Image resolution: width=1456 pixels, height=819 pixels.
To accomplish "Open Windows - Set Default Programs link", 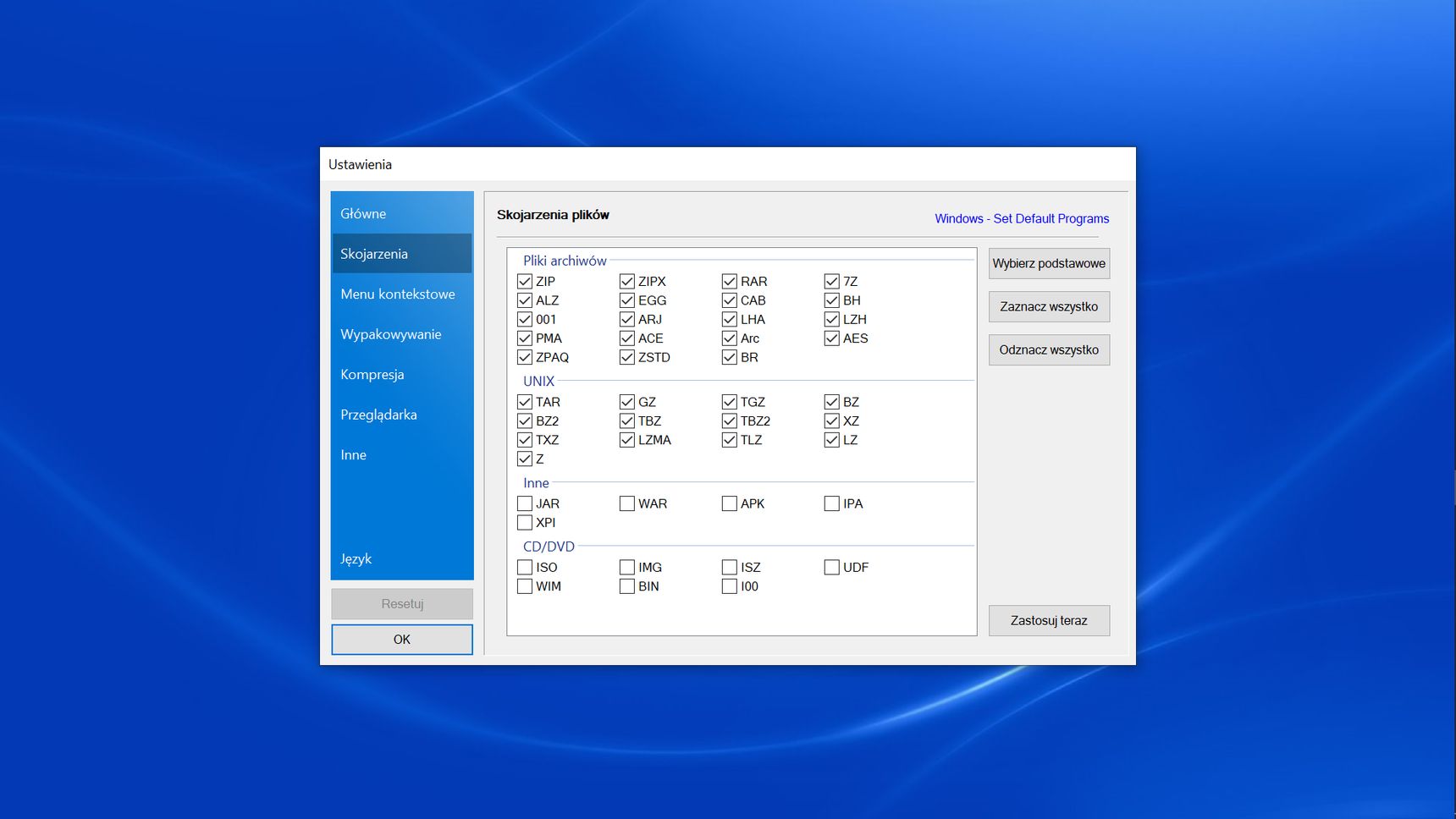I will pyautogui.click(x=1022, y=218).
